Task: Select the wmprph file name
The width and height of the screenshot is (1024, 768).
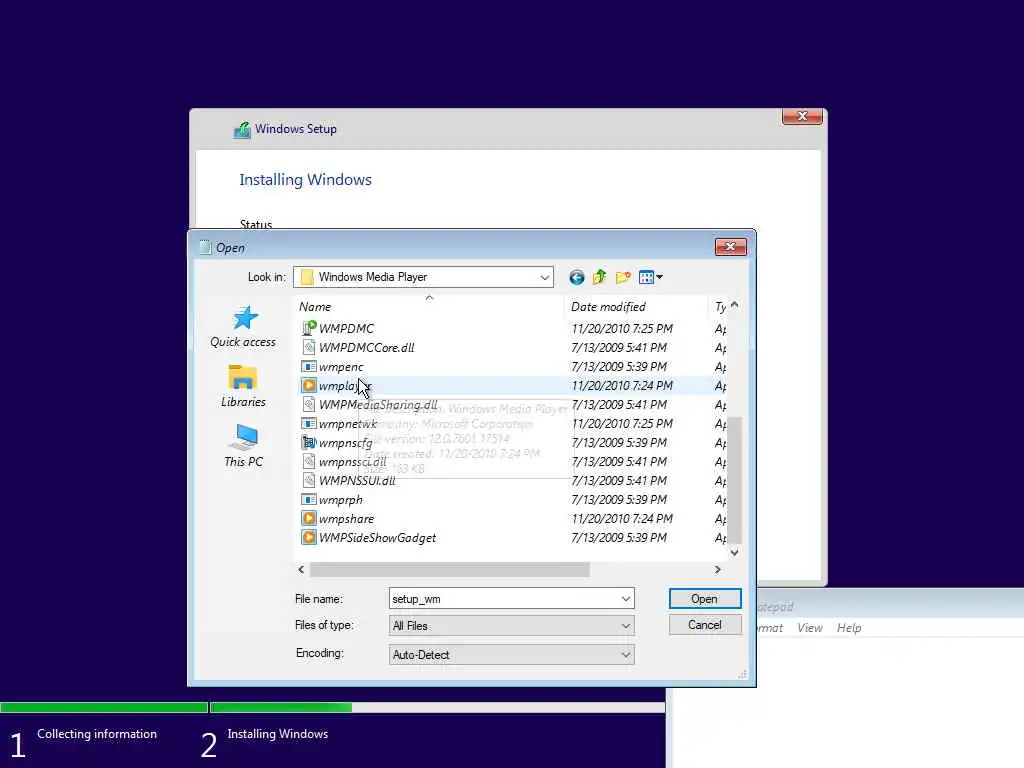Action: pyautogui.click(x=341, y=500)
